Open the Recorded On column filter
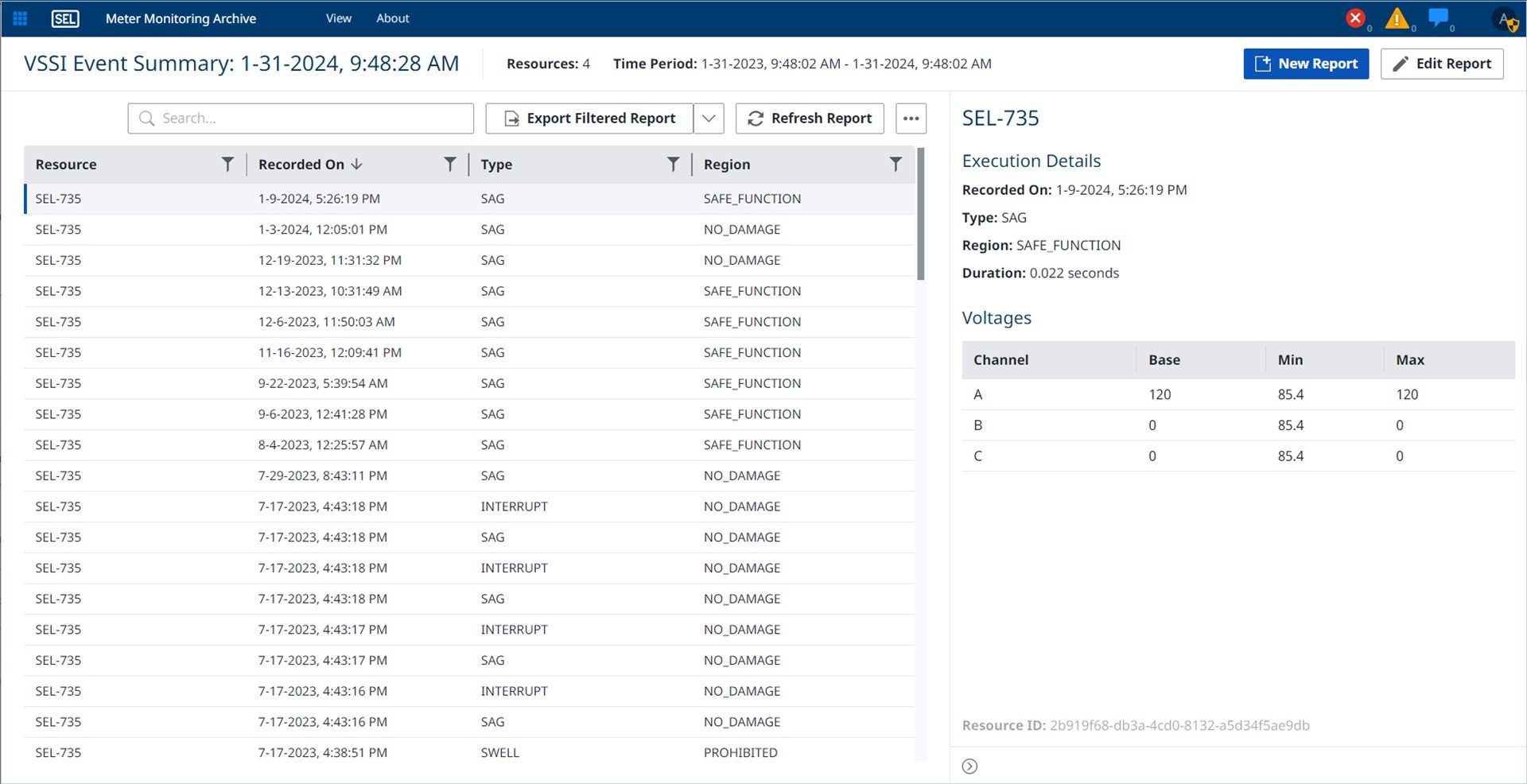The image size is (1527, 784). coord(450,164)
